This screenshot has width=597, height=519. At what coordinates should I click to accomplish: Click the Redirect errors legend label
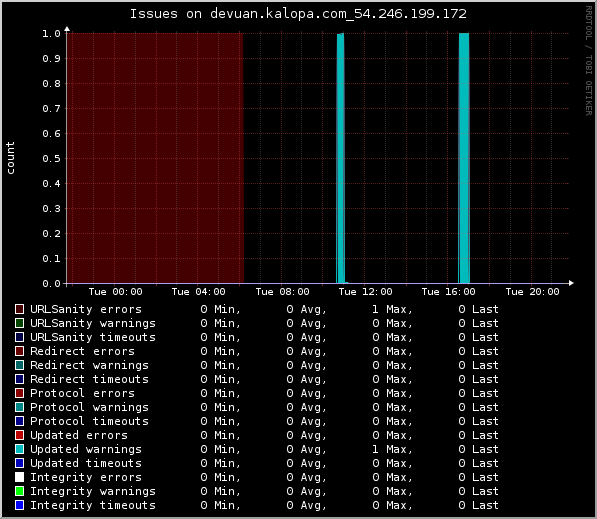coord(82,351)
